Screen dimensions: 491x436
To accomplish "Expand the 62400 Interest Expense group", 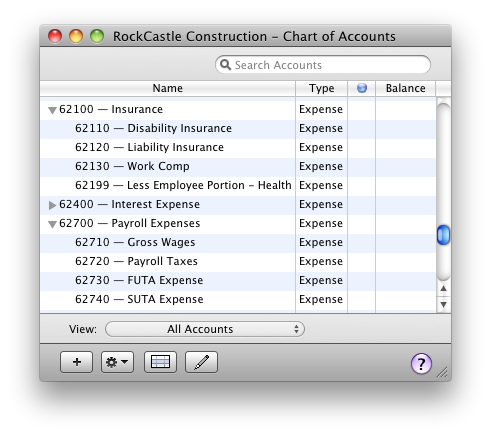I will tap(52, 205).
